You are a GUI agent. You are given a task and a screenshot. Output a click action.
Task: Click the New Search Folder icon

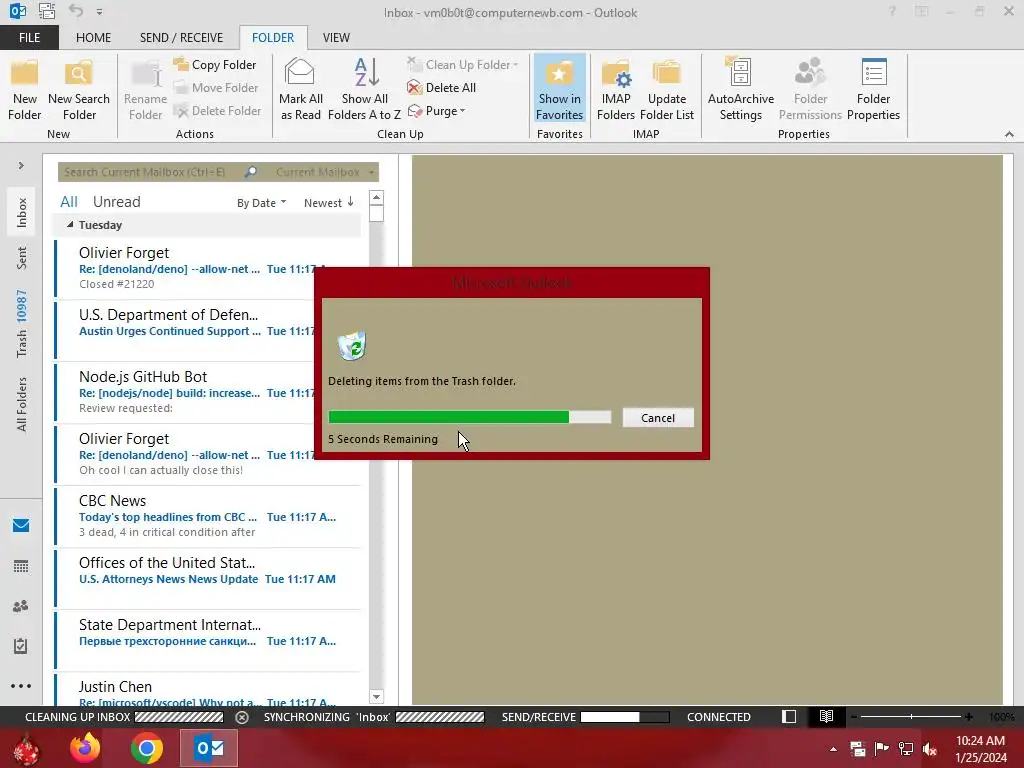coord(79,89)
